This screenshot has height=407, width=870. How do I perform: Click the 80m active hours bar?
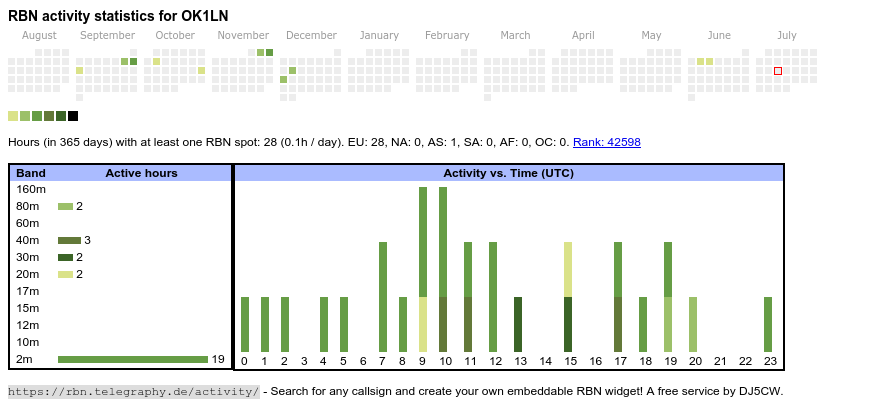click(65, 206)
